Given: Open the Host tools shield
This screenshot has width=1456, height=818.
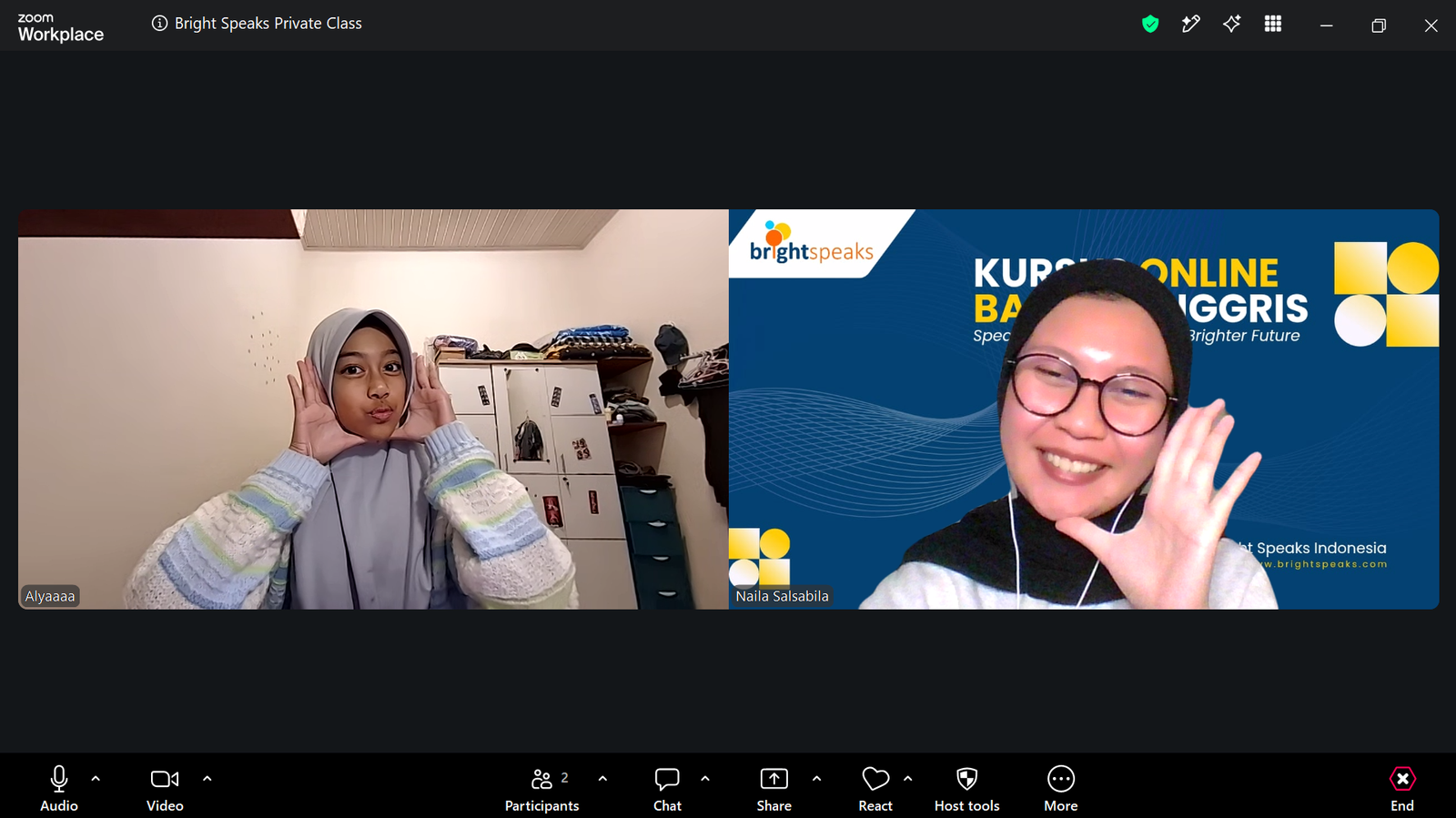Looking at the screenshot, I should coord(967,788).
